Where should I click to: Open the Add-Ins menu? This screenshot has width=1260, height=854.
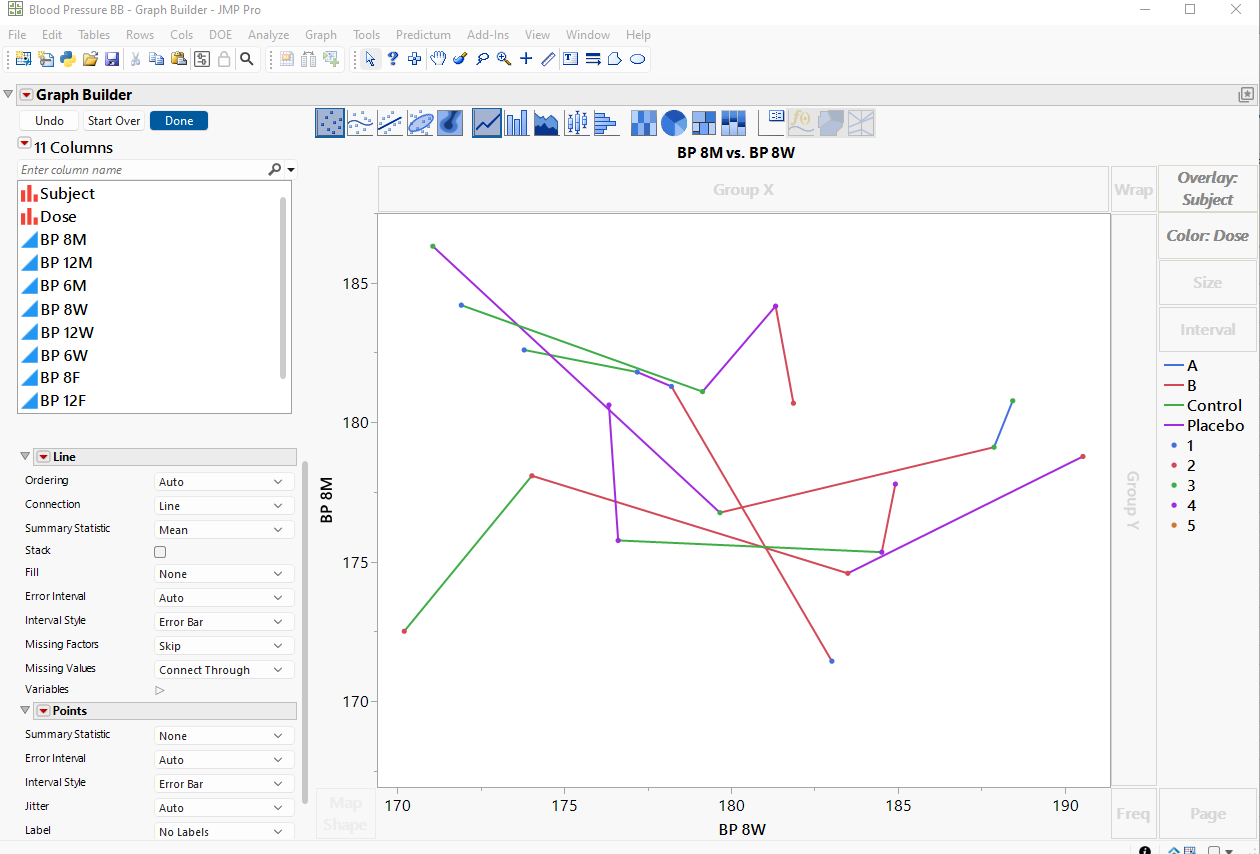(x=488, y=34)
